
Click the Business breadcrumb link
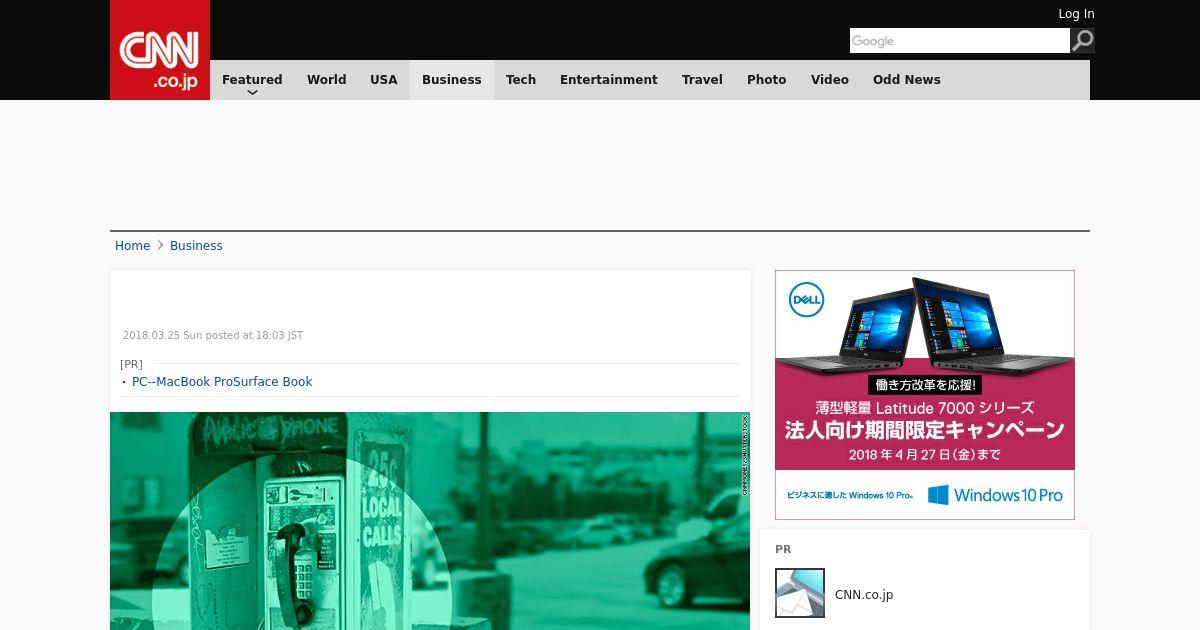(196, 246)
